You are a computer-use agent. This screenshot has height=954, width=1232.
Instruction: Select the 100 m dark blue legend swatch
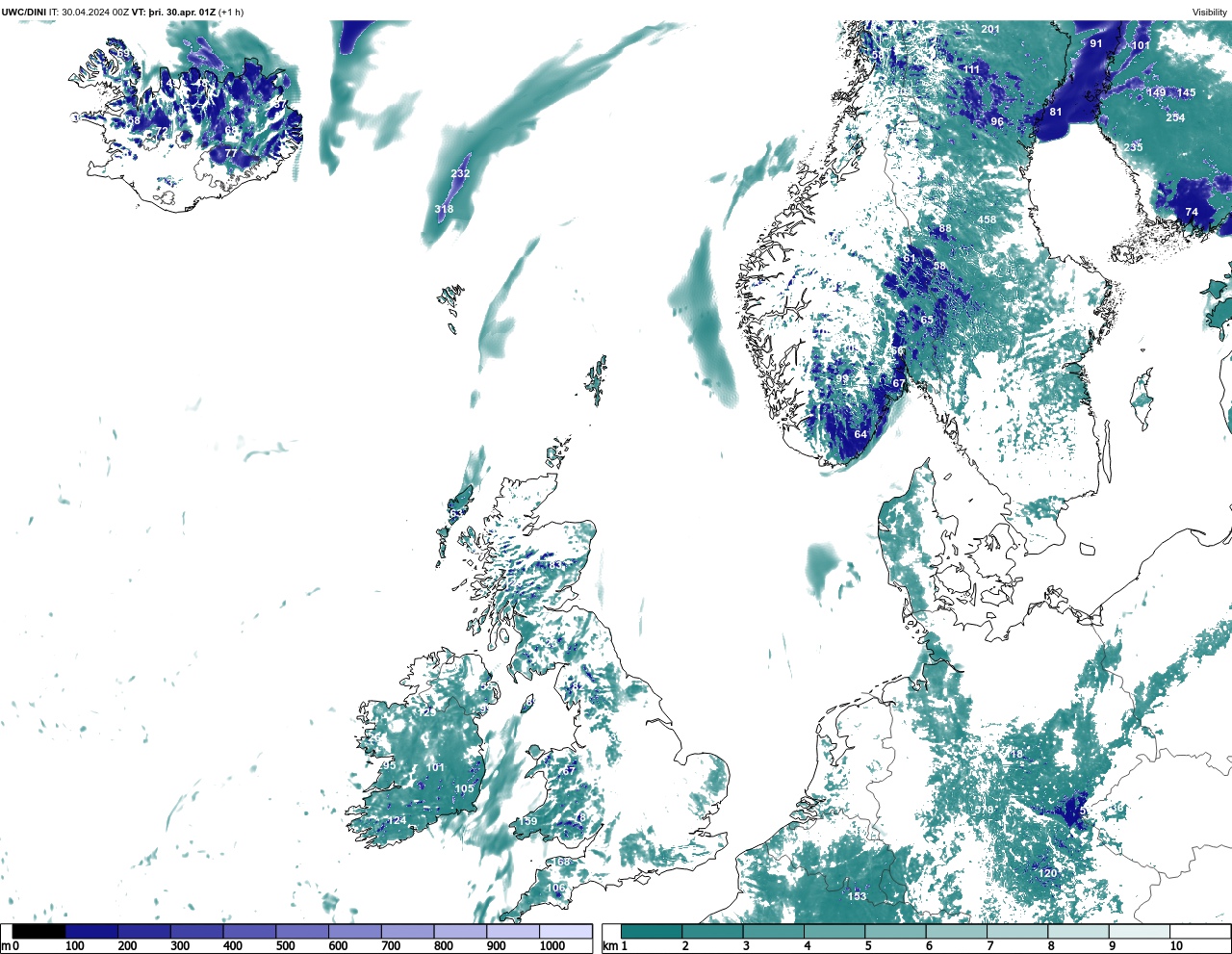91,931
